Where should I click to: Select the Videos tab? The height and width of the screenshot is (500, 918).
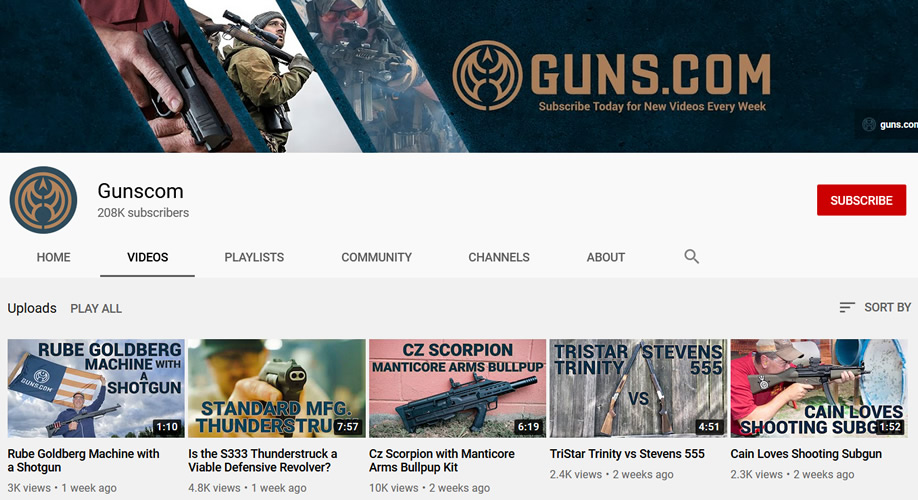click(148, 257)
